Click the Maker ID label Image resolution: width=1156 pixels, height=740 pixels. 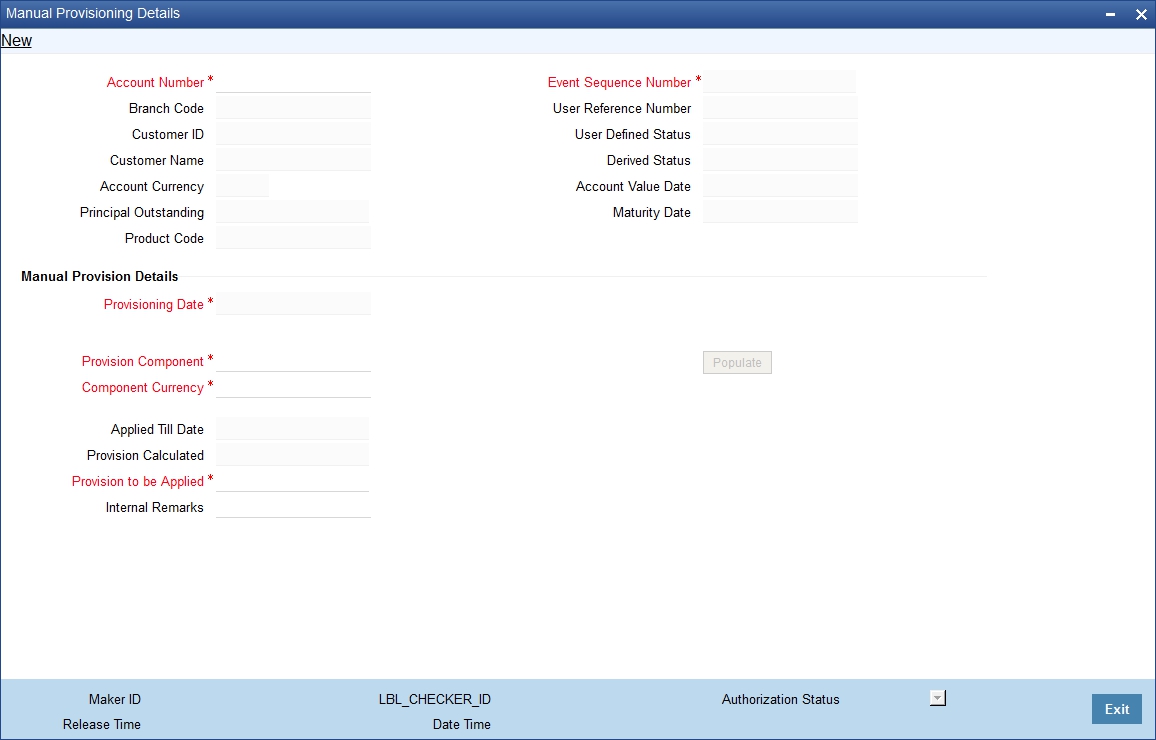[x=115, y=699]
